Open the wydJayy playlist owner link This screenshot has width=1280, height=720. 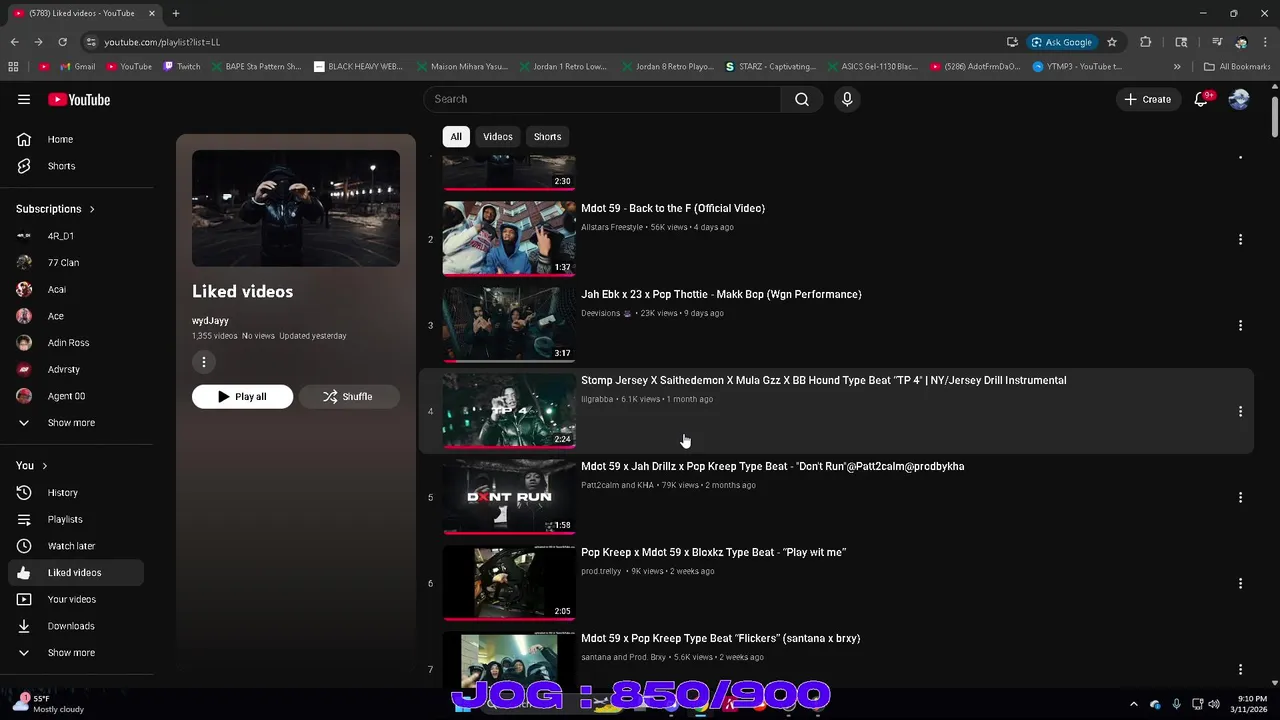coord(210,321)
